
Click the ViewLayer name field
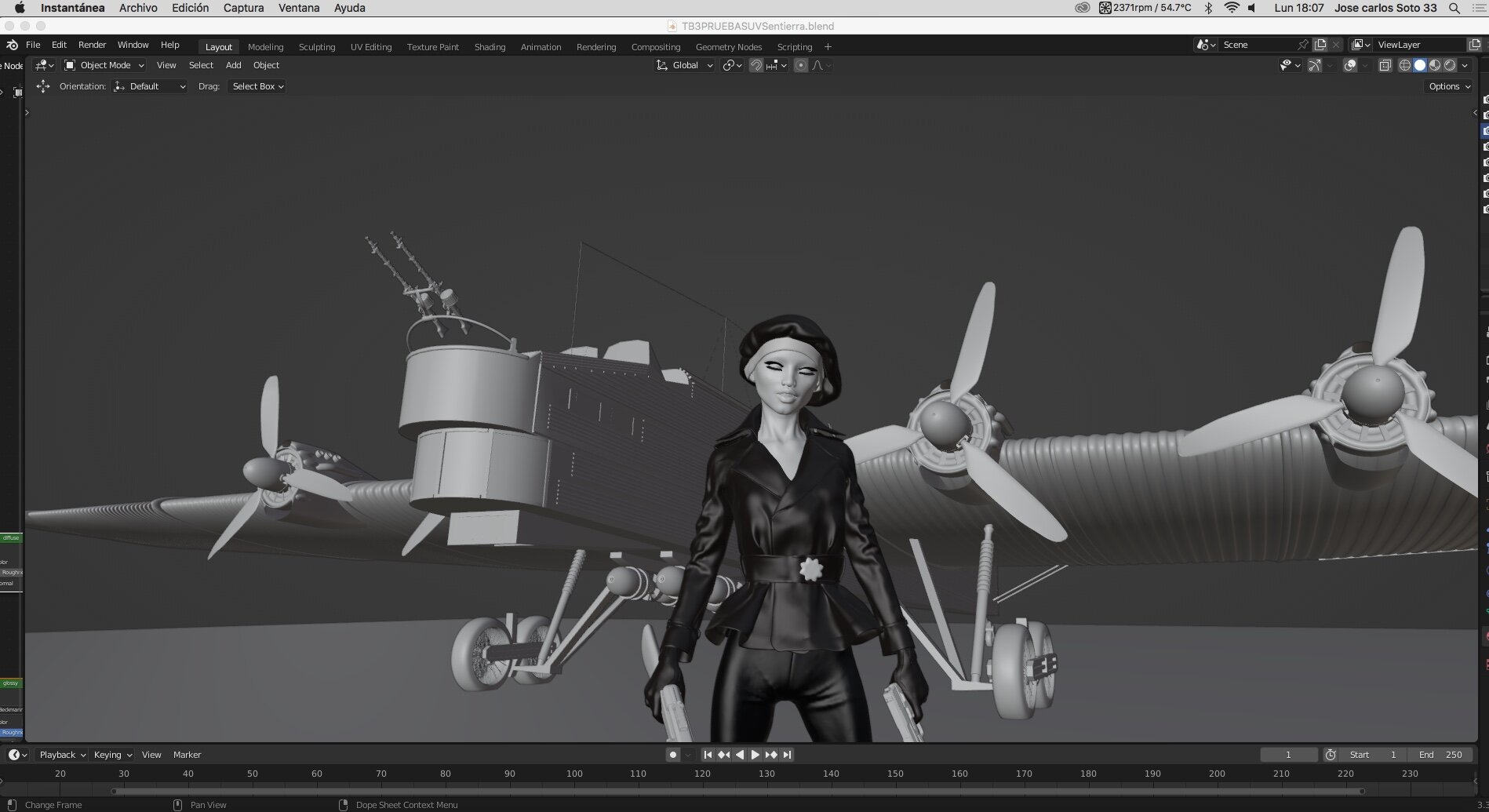(1420, 45)
